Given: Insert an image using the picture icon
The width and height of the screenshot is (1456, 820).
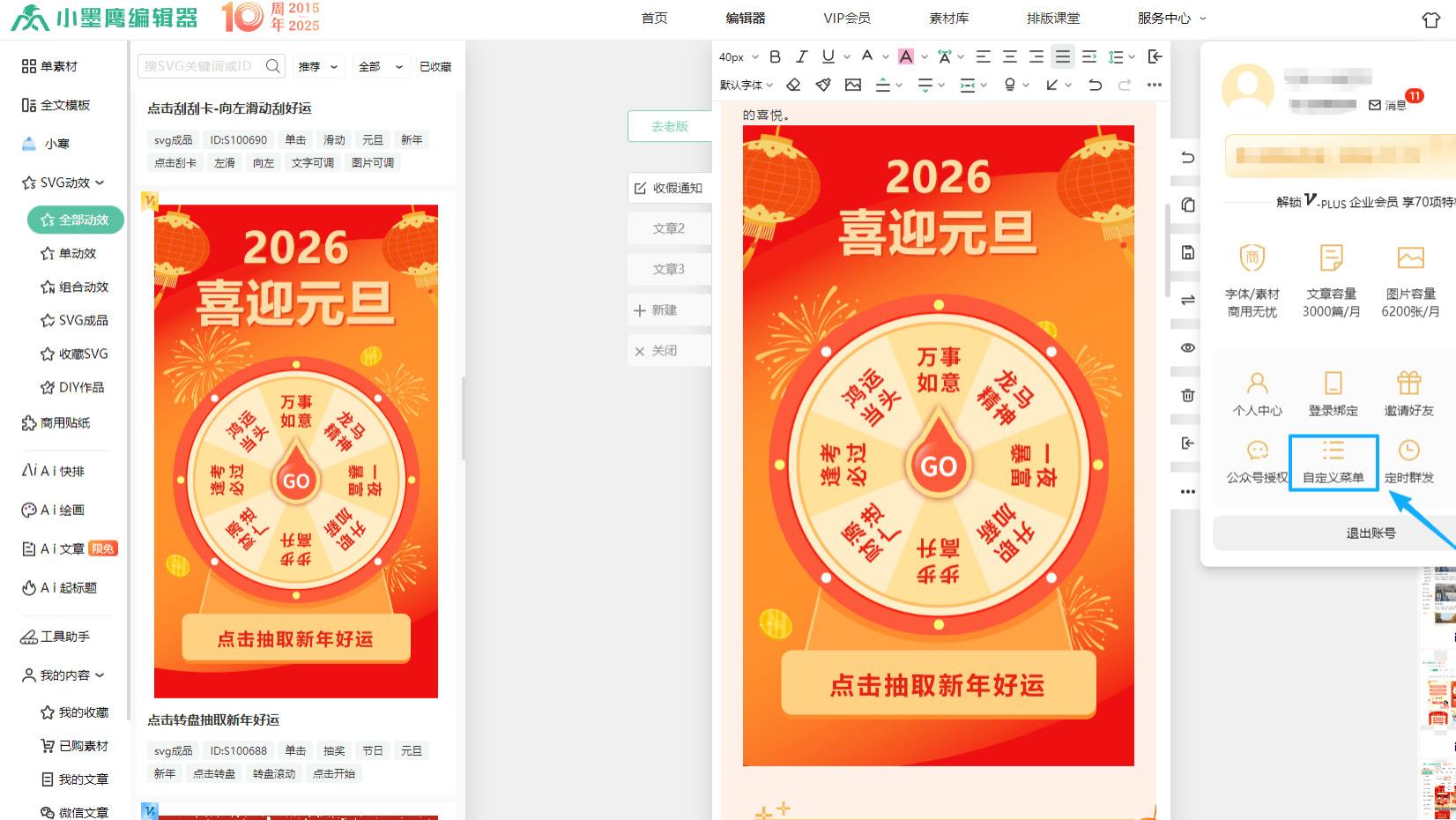Looking at the screenshot, I should coord(851,85).
